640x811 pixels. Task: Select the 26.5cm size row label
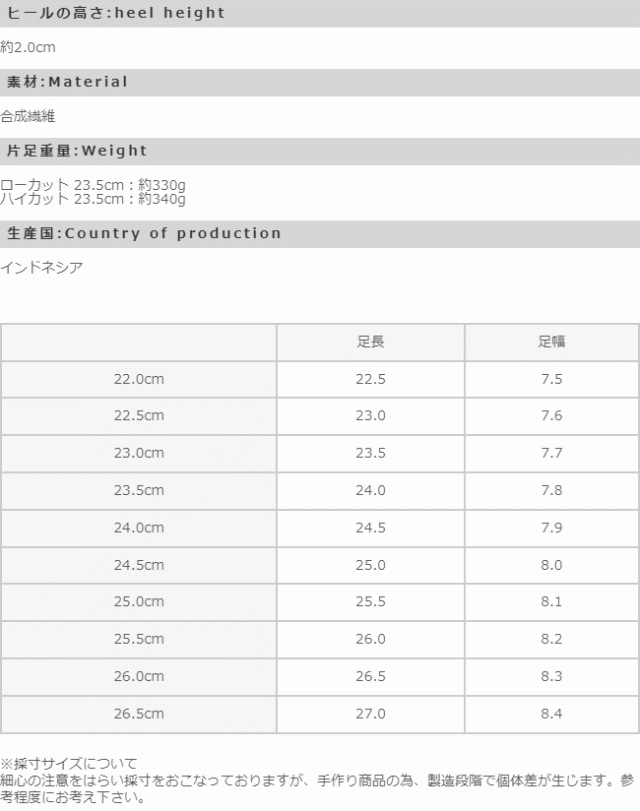click(139, 713)
